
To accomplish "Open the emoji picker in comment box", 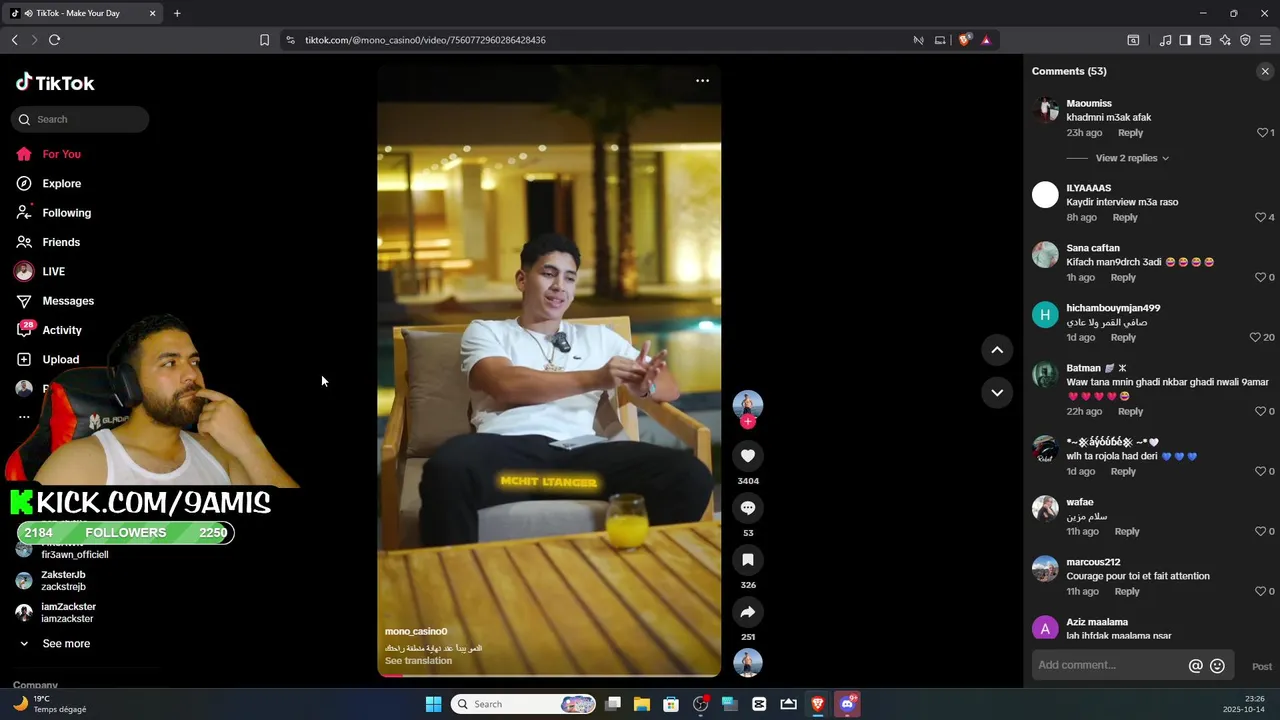I will coord(1217,666).
